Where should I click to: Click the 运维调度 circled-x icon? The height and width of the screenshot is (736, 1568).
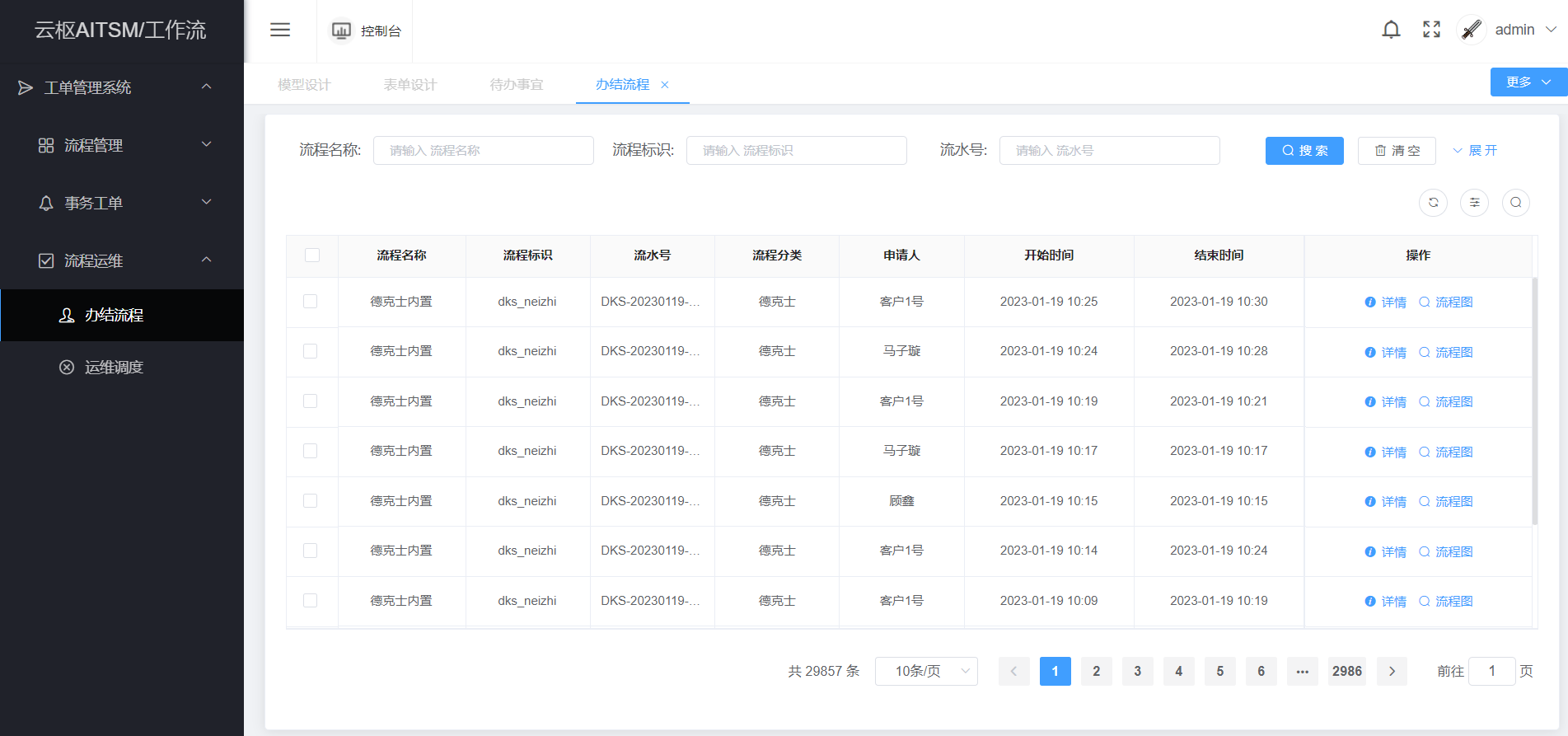point(67,367)
